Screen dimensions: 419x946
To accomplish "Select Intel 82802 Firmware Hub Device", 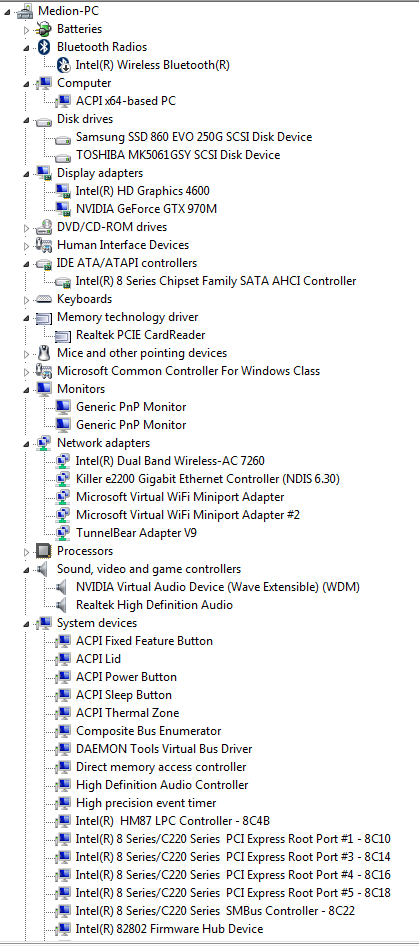I will (x=169, y=929).
